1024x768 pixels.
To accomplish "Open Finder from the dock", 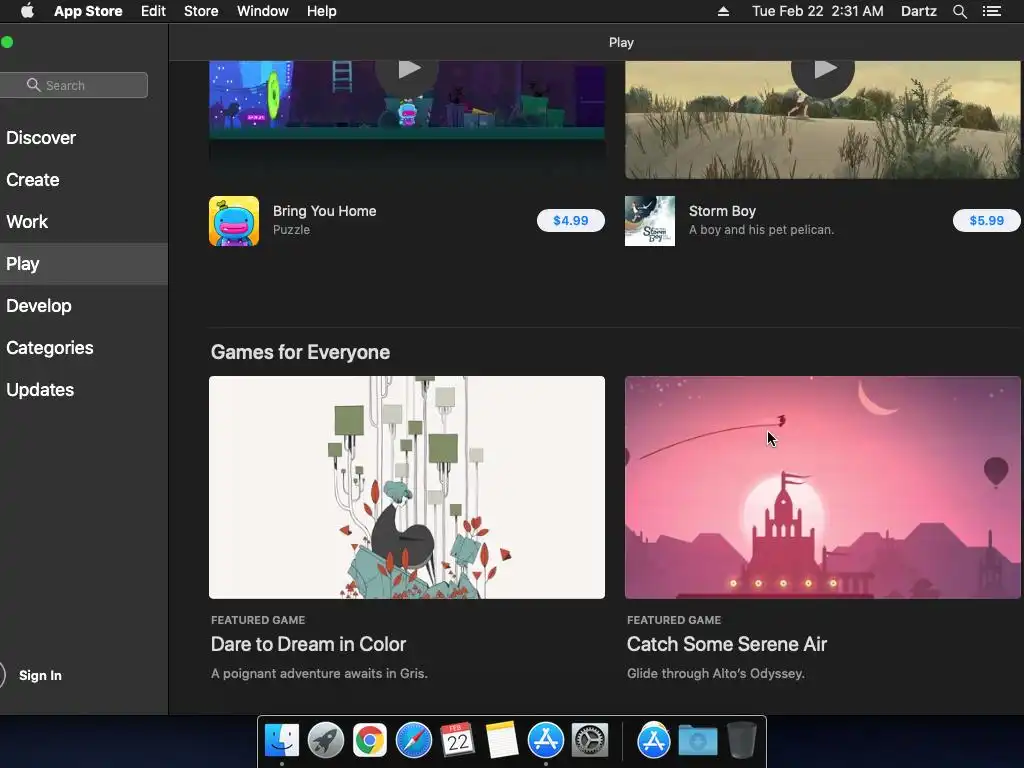I will pos(282,741).
